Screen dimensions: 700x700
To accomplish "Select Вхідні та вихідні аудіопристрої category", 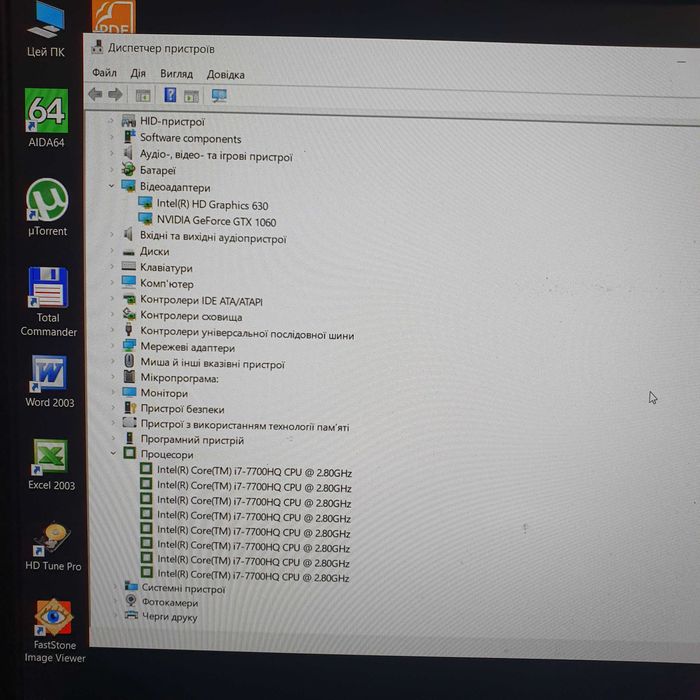I will (x=212, y=238).
